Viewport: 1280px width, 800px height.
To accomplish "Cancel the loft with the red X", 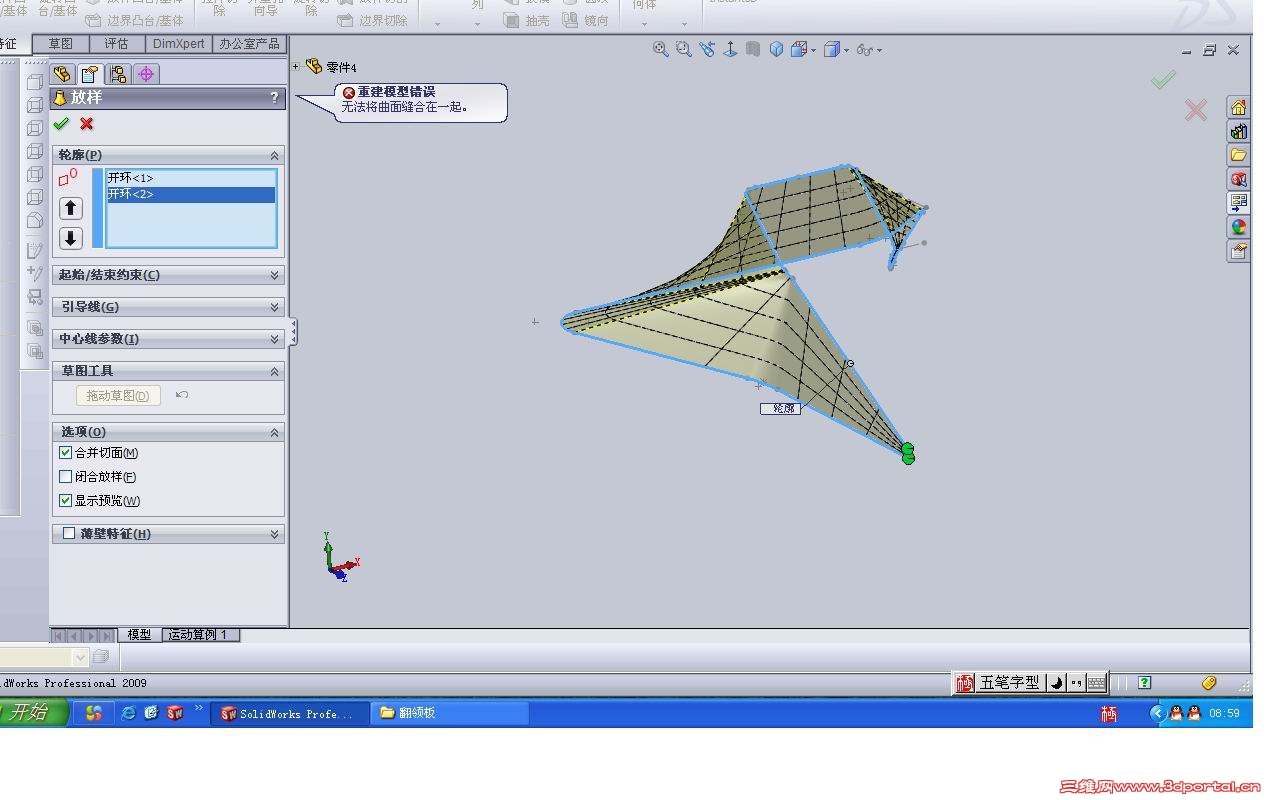I will pos(87,124).
